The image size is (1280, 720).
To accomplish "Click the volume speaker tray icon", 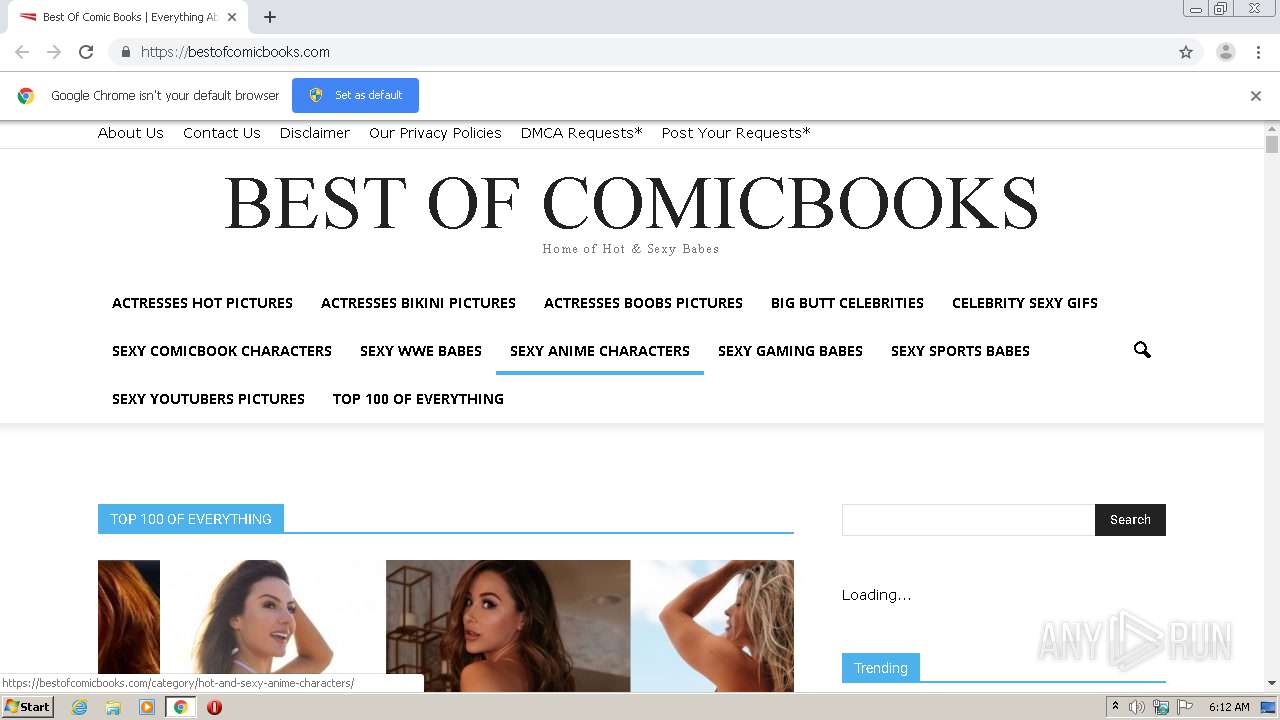I will pos(1137,707).
